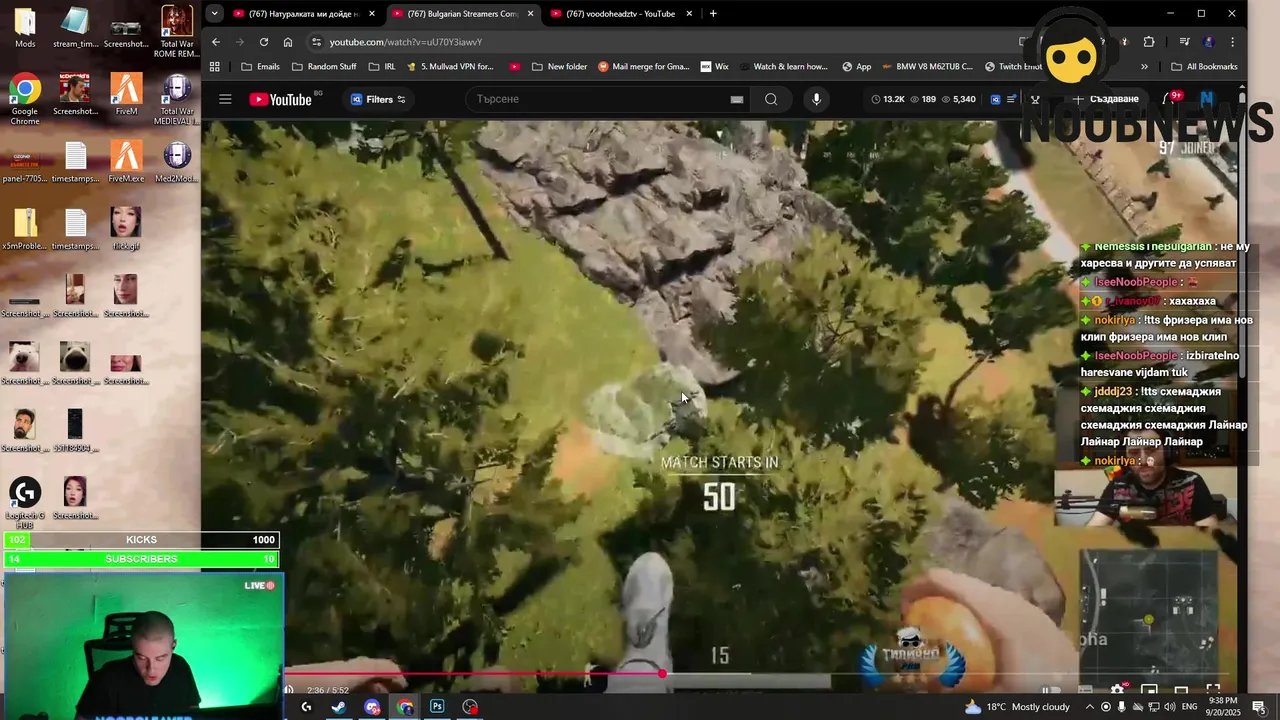Open the Random Stuff bookmark folder
The width and height of the screenshot is (1280, 720).
324,67
